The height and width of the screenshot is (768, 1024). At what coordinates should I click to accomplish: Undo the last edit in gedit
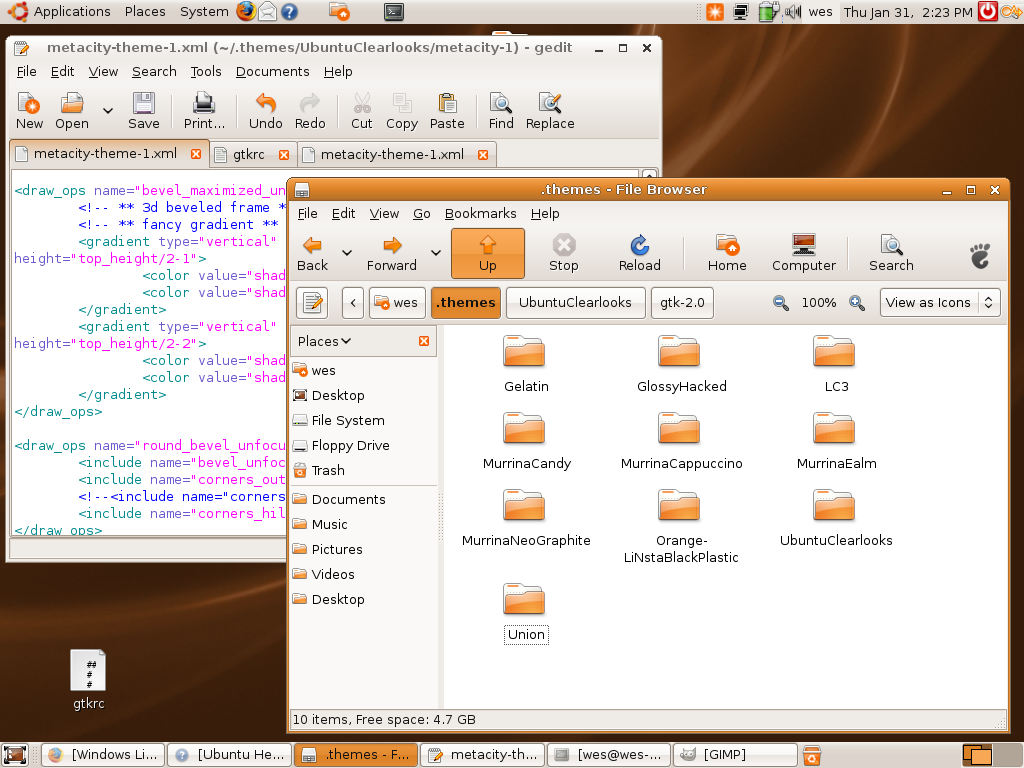pos(265,111)
